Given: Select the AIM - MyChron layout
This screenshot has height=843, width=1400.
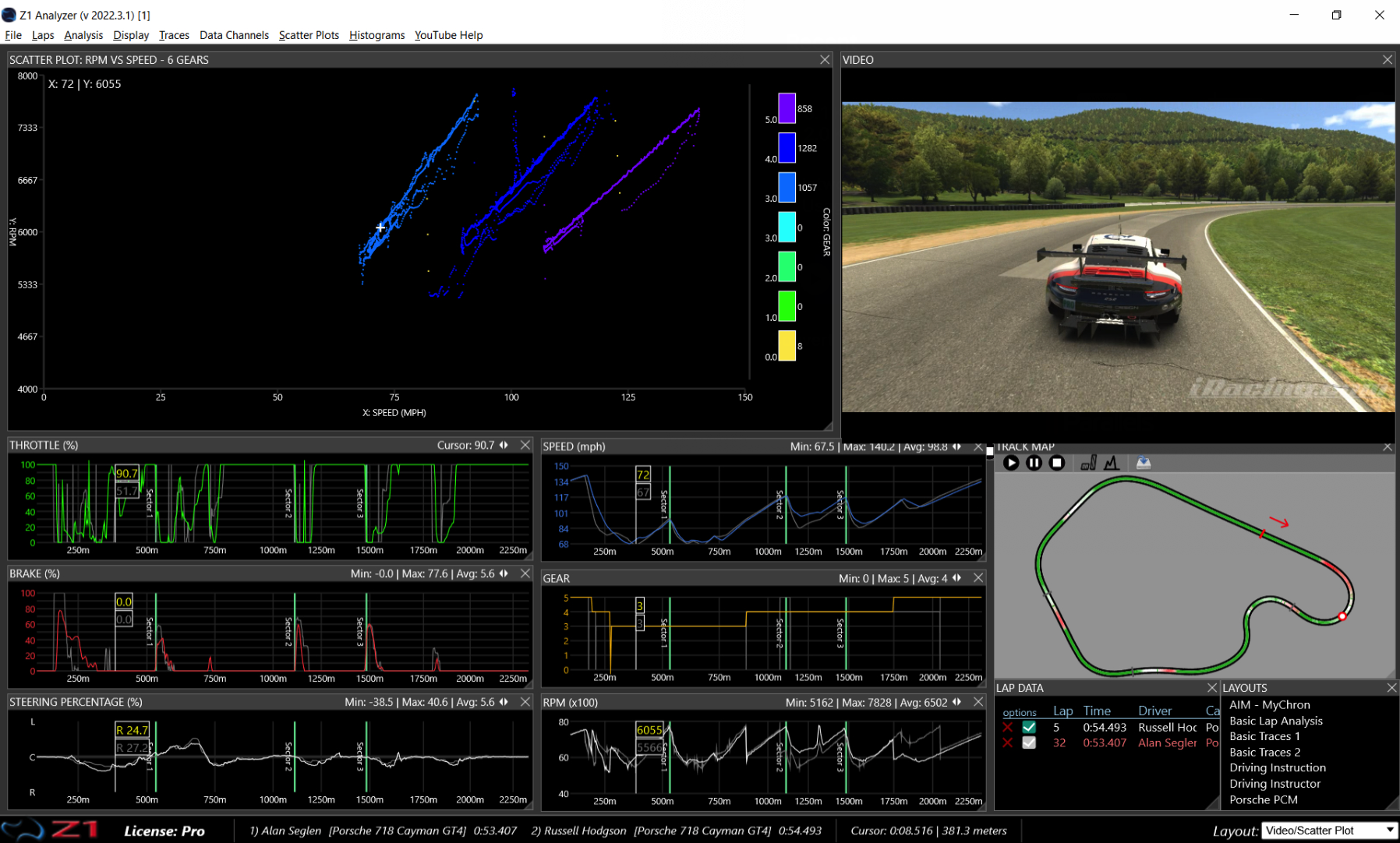Looking at the screenshot, I should (1270, 705).
